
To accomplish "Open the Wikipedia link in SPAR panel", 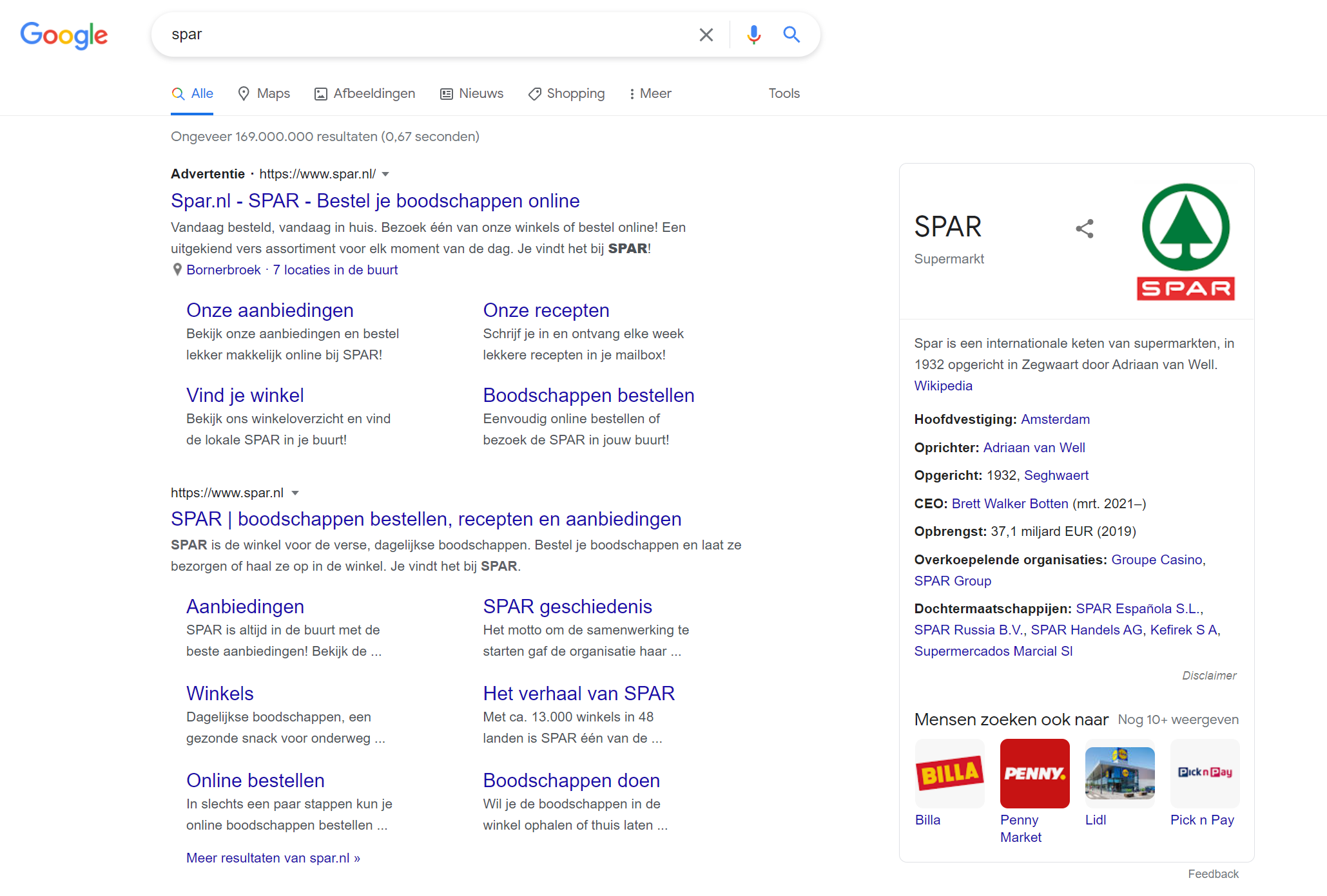I will [943, 386].
